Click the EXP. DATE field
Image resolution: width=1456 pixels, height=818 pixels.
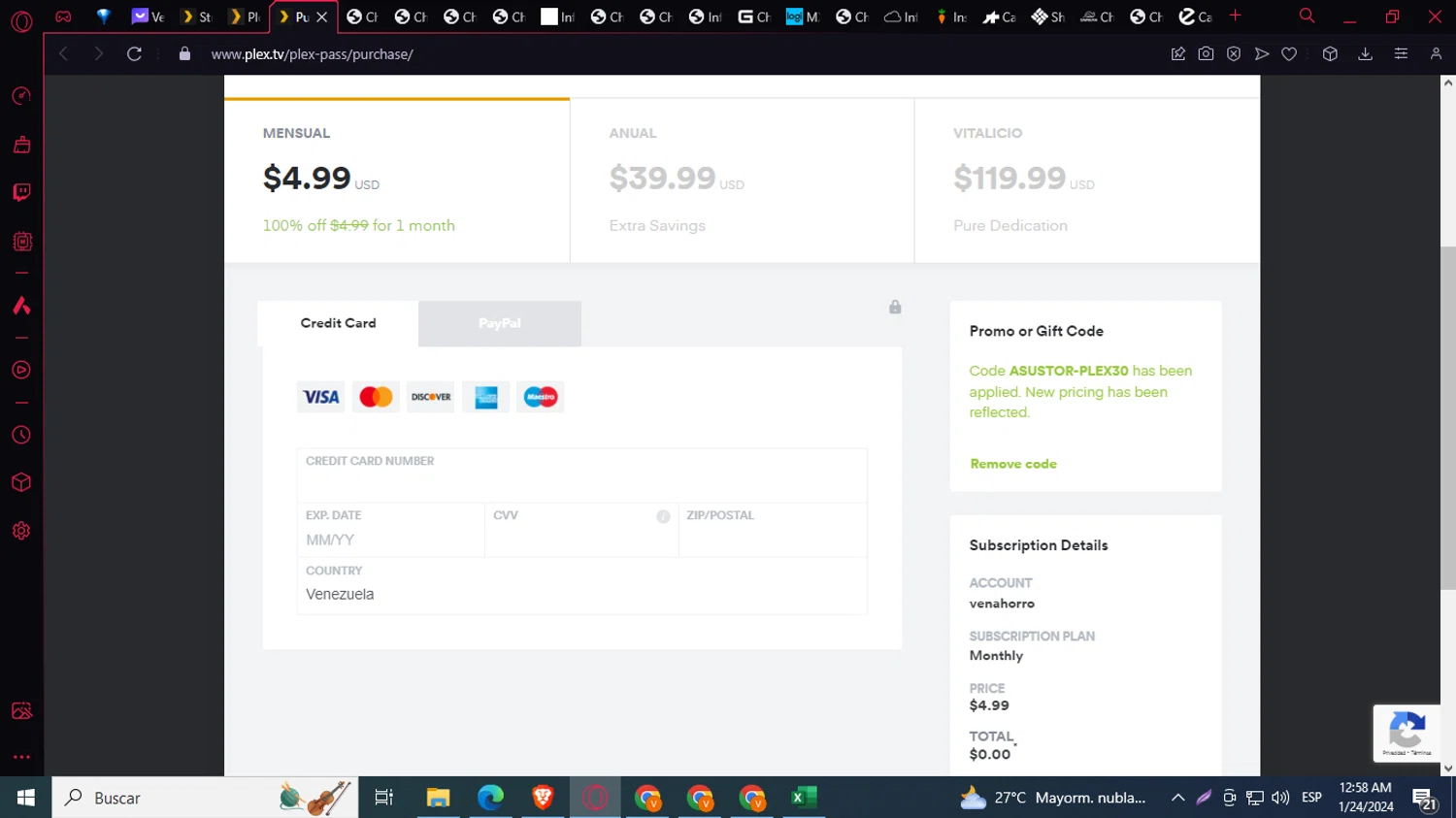pos(390,530)
